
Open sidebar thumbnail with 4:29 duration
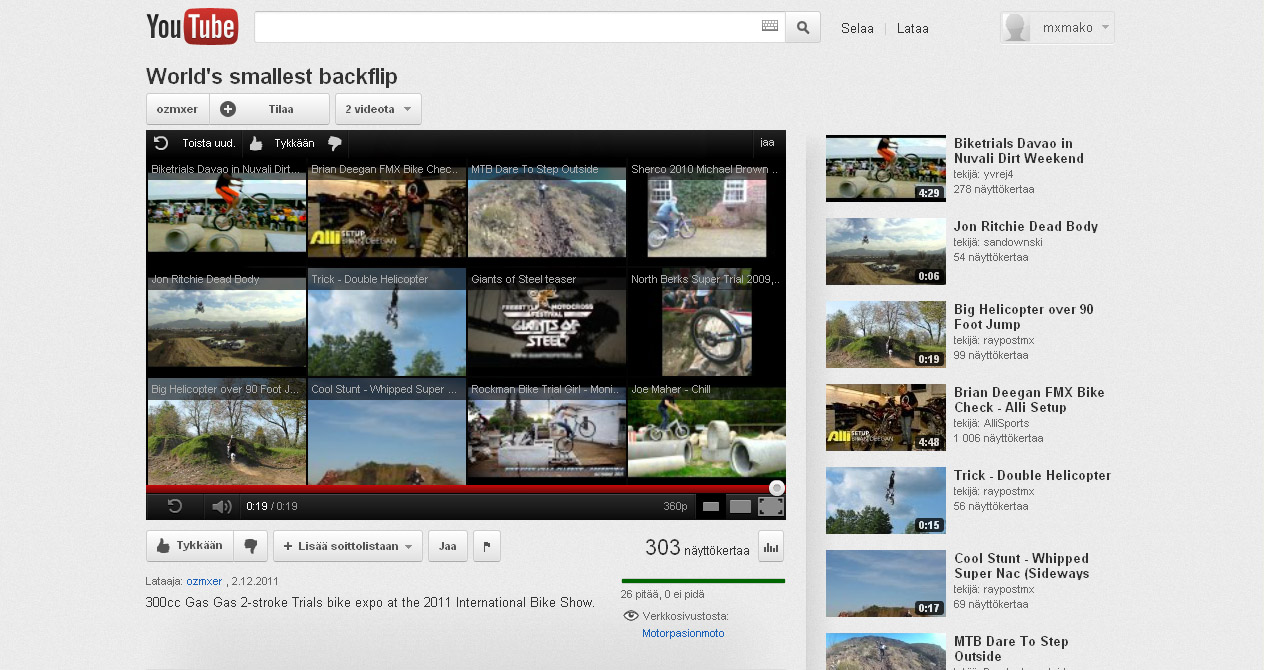click(x=885, y=168)
